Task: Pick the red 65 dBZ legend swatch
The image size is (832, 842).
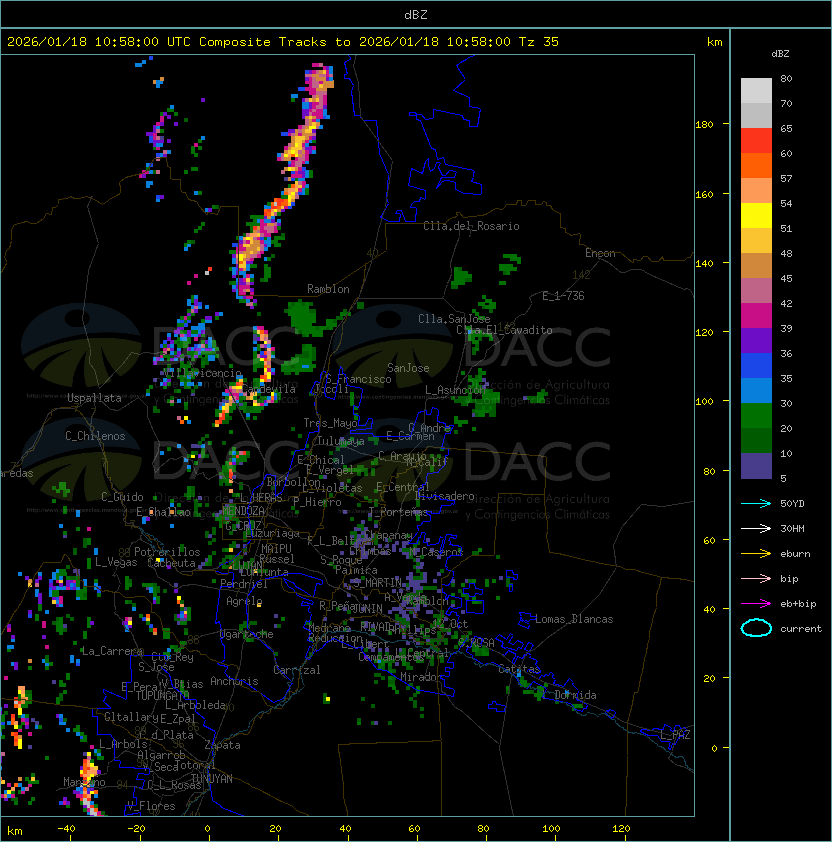Action: tap(756, 141)
